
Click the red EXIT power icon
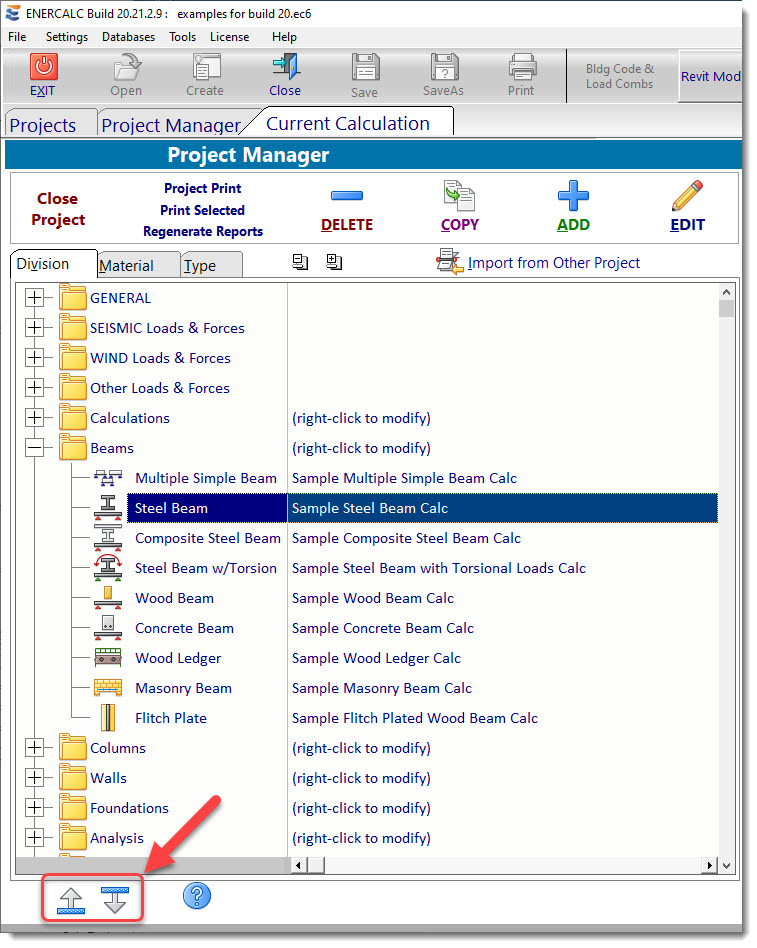click(x=43, y=67)
